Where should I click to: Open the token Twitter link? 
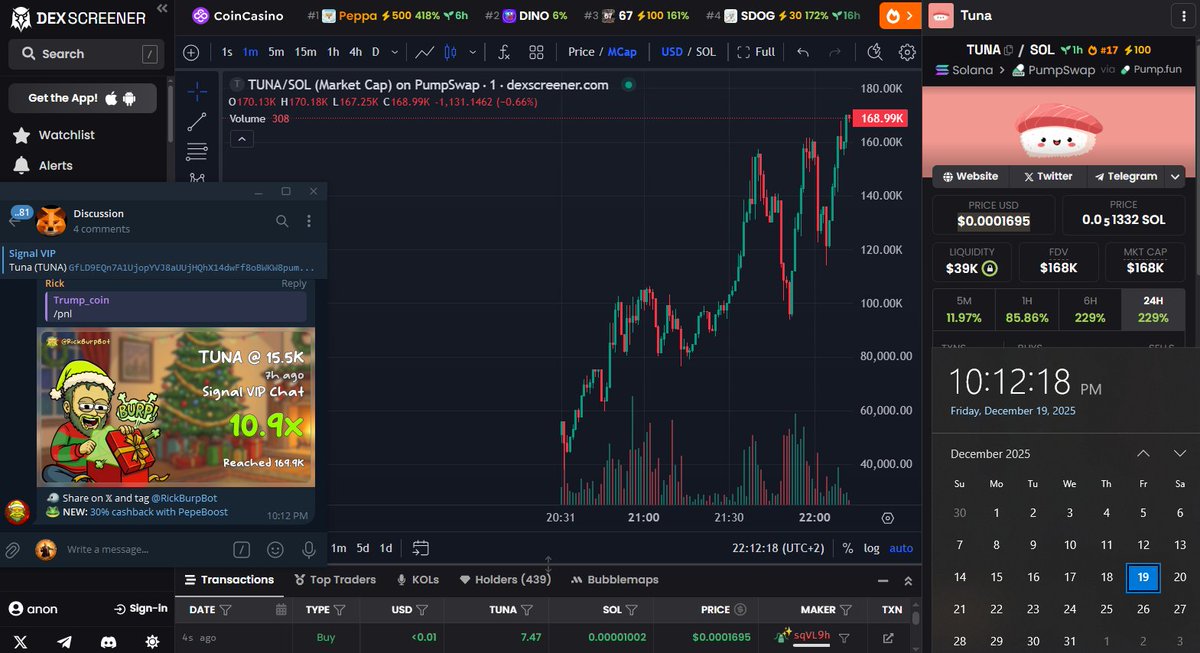pos(1047,176)
